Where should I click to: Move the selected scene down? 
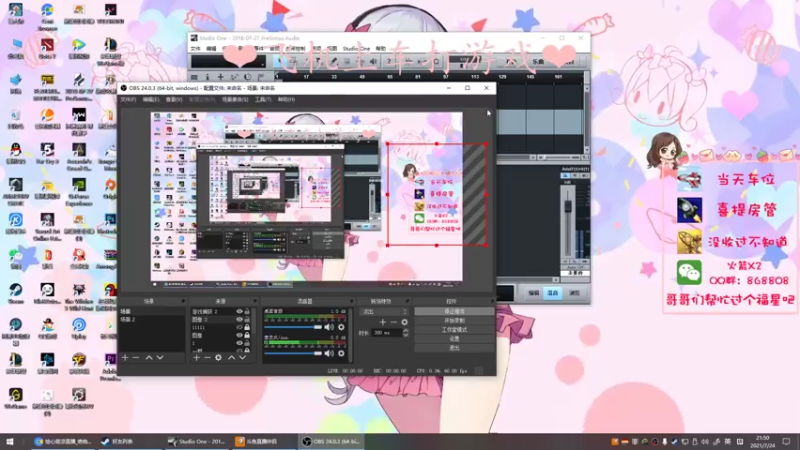(160, 358)
